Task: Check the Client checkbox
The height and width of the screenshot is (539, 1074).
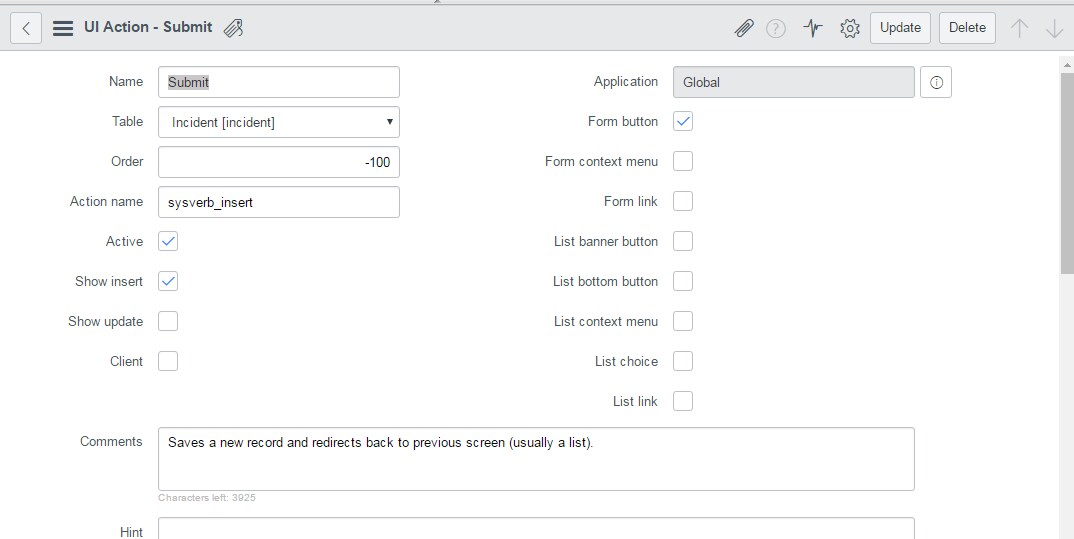Action: [x=168, y=361]
